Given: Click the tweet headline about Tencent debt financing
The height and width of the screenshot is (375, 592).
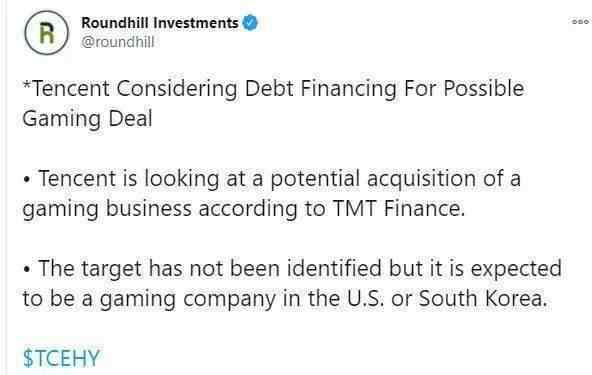Looking at the screenshot, I should 273,103.
